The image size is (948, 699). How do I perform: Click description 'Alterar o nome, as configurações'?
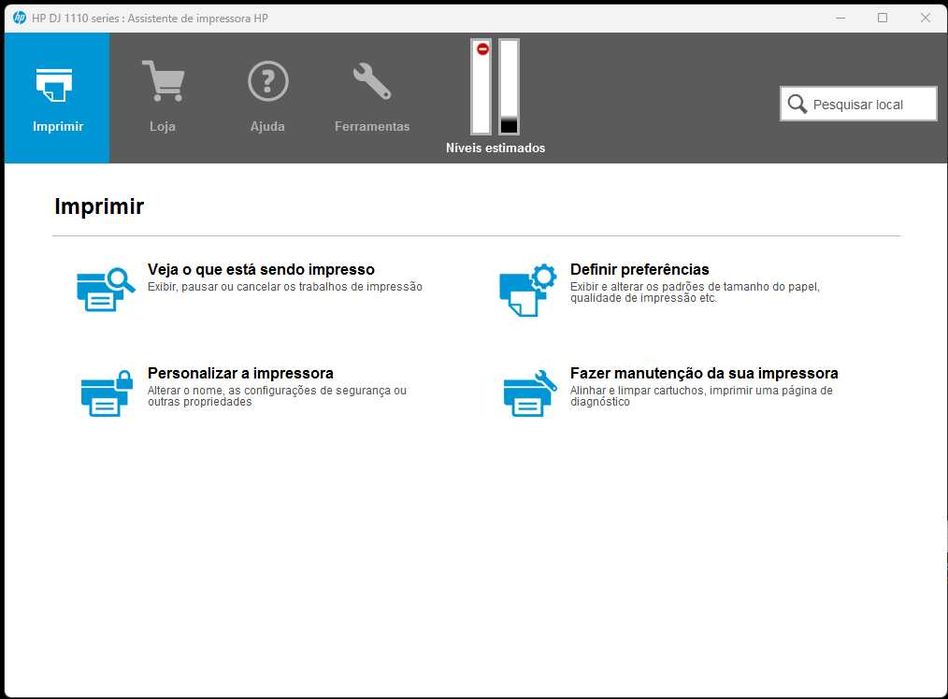pos(277,396)
